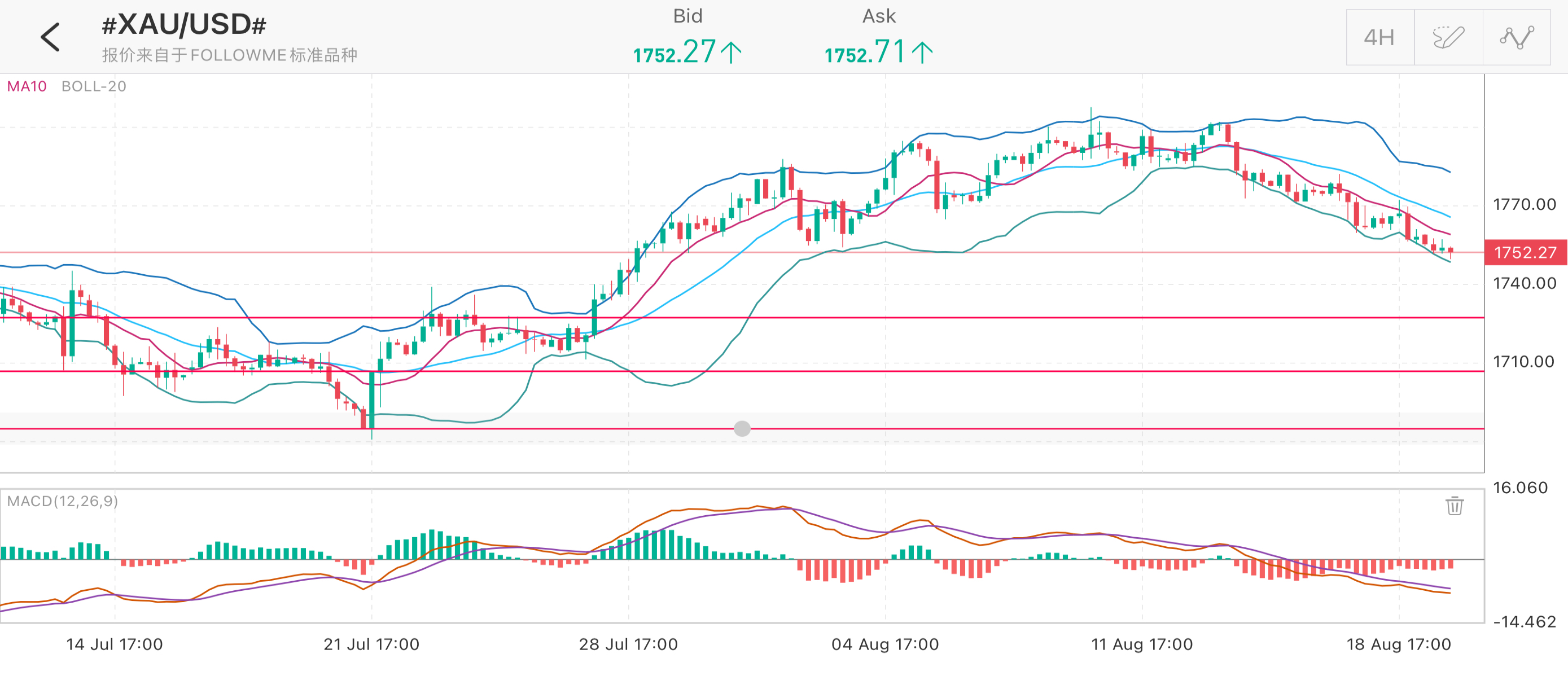Screen dimensions: 1568x689
Task: Select the 21 Jul 17:00 time label
Action: click(371, 644)
